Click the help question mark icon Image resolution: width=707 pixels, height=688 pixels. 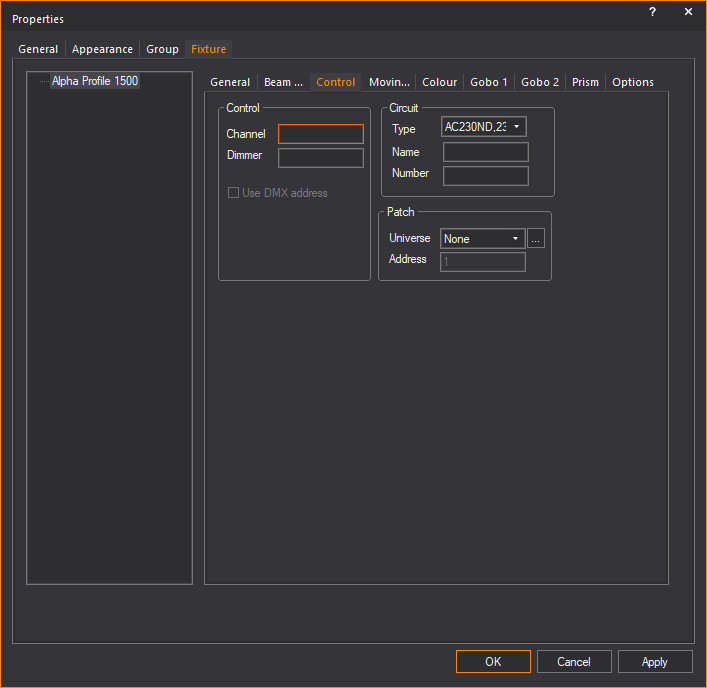652,12
